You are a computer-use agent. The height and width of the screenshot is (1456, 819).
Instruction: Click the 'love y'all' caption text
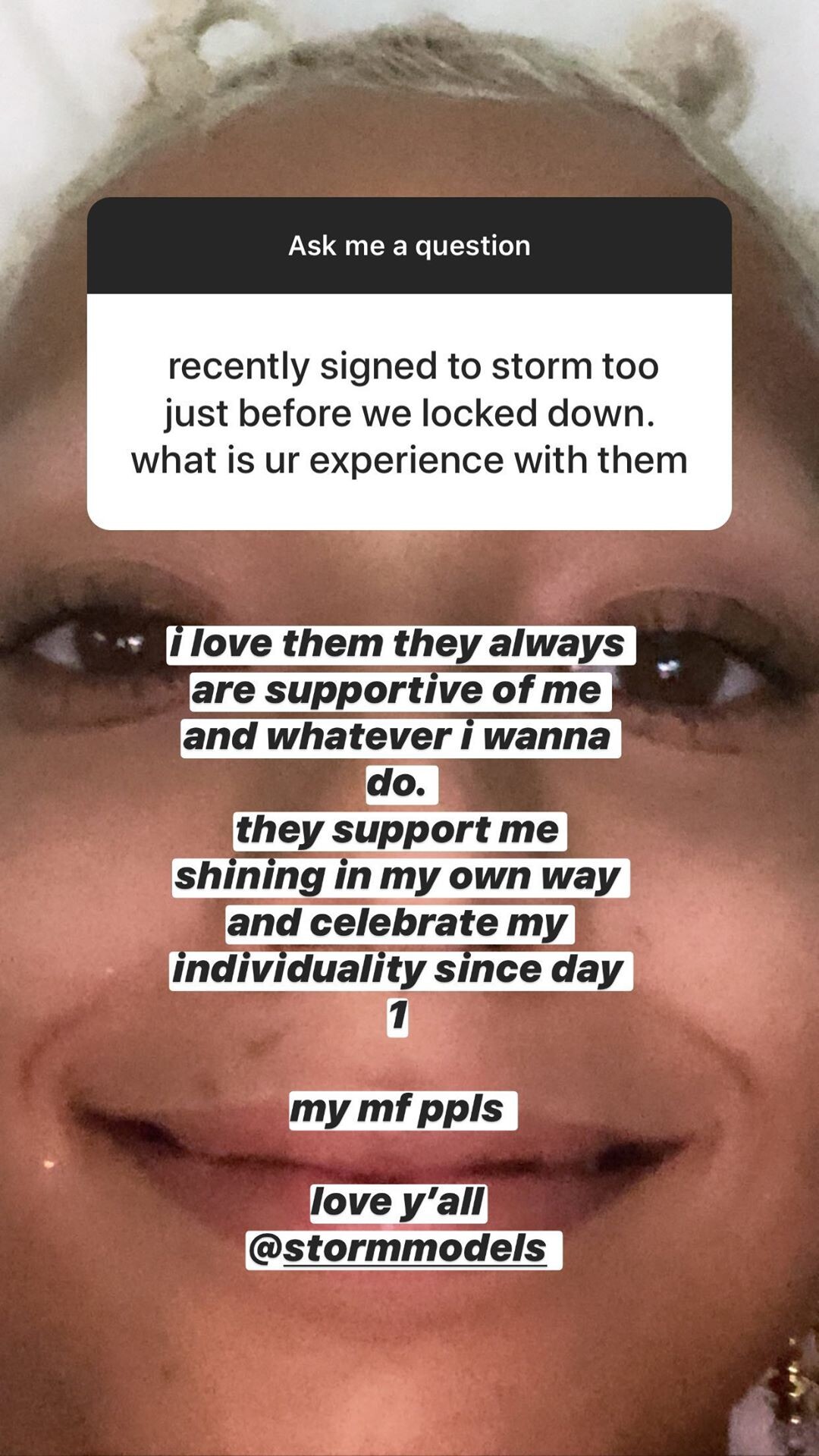pos(399,1203)
